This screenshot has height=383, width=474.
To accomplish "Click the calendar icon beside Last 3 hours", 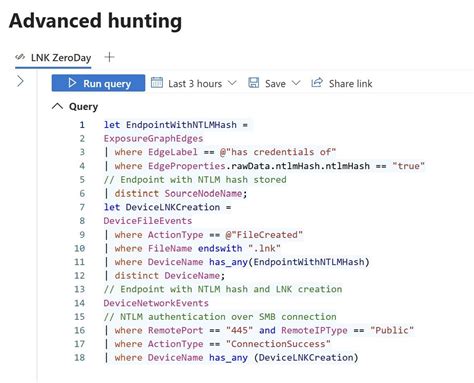I will 157,82.
